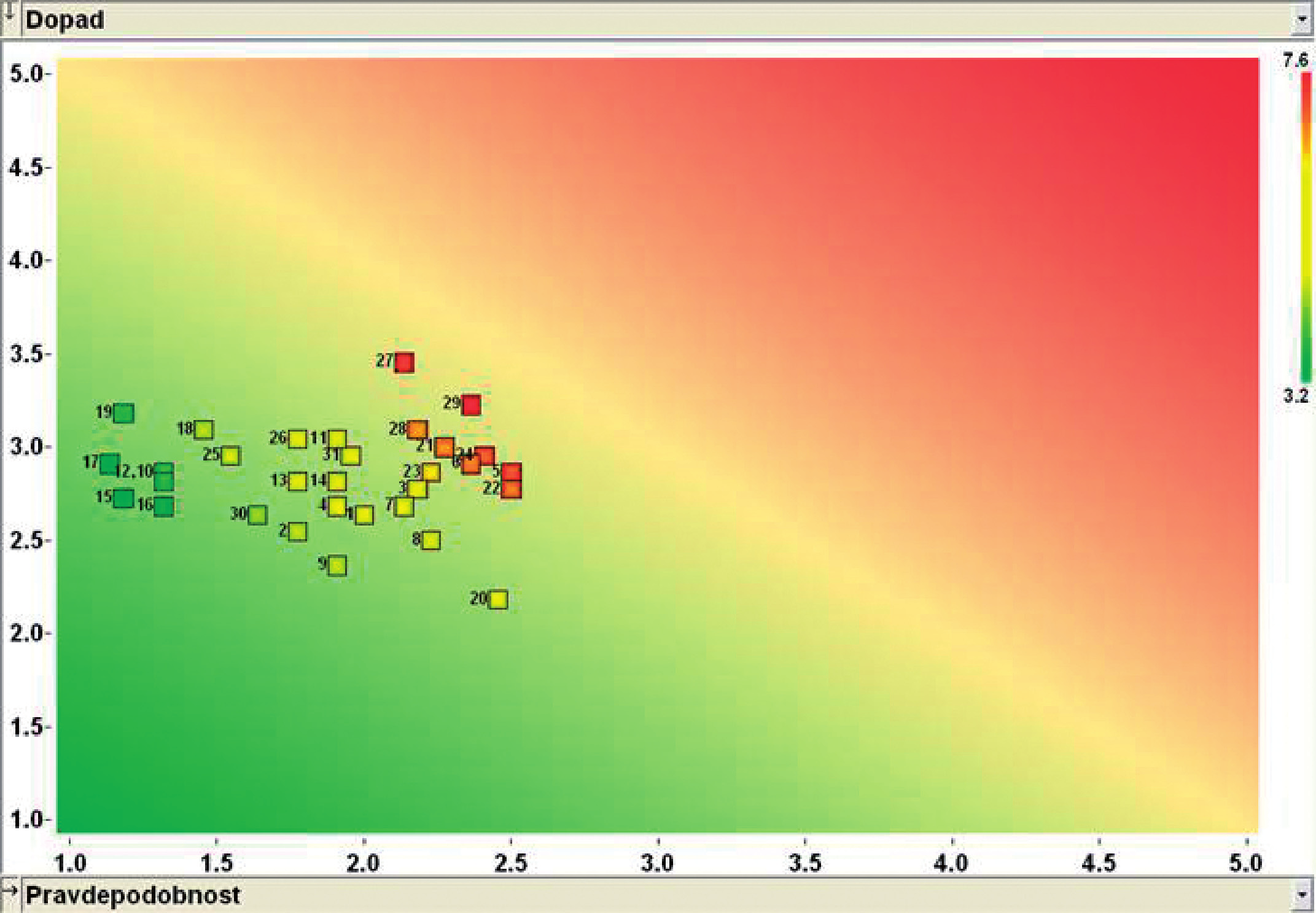1316x913 pixels.
Task: Select the green marker labeled 19
Action: point(124,413)
